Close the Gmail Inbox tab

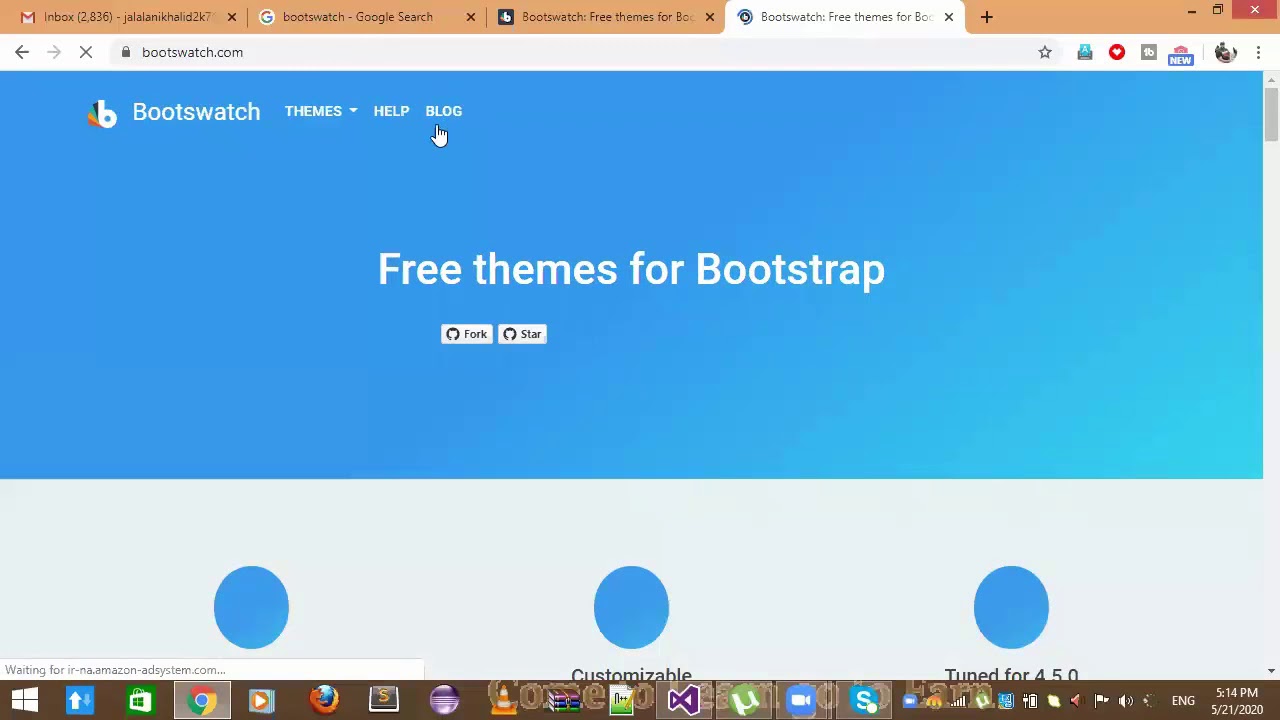(x=232, y=17)
